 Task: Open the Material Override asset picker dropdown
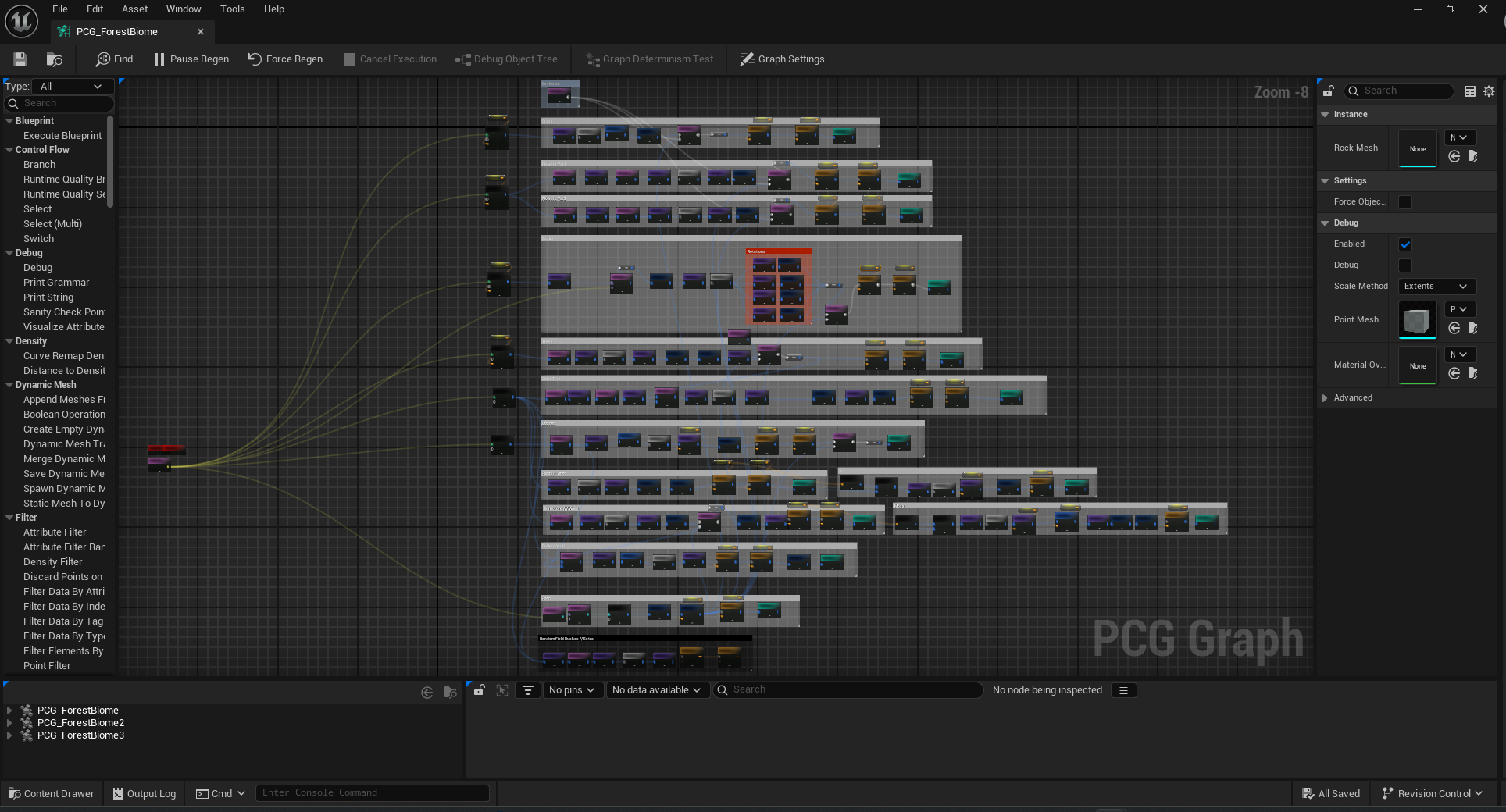coord(1459,355)
